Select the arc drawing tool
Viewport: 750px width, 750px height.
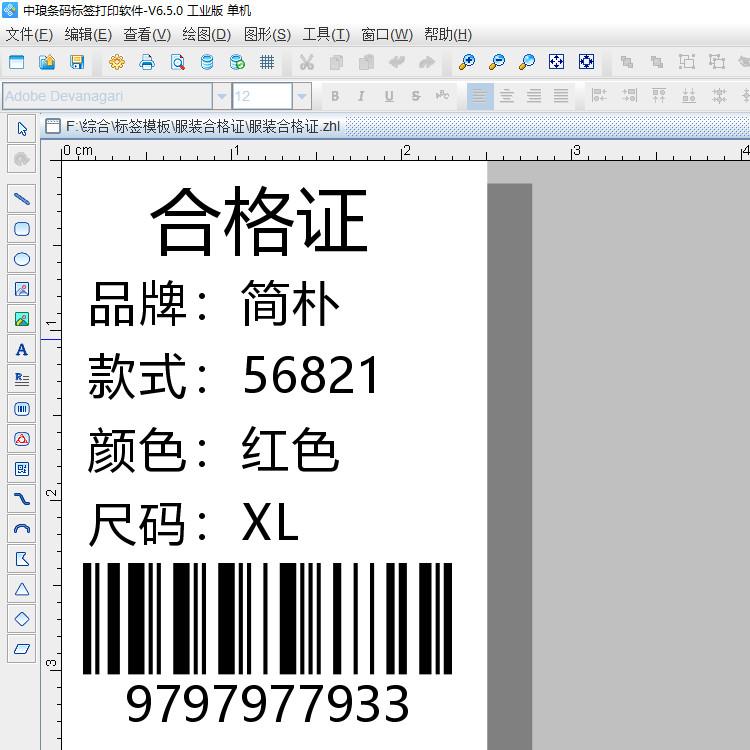click(x=22, y=529)
